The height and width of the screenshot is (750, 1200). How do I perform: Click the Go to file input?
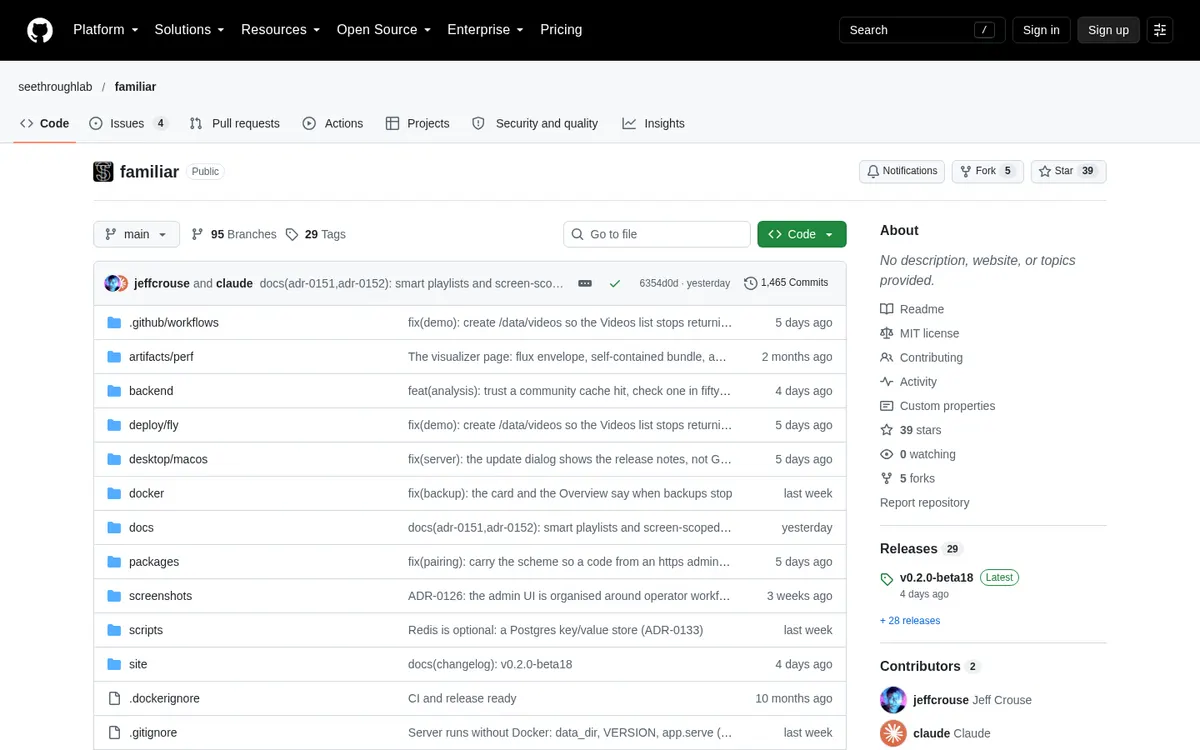(657, 234)
